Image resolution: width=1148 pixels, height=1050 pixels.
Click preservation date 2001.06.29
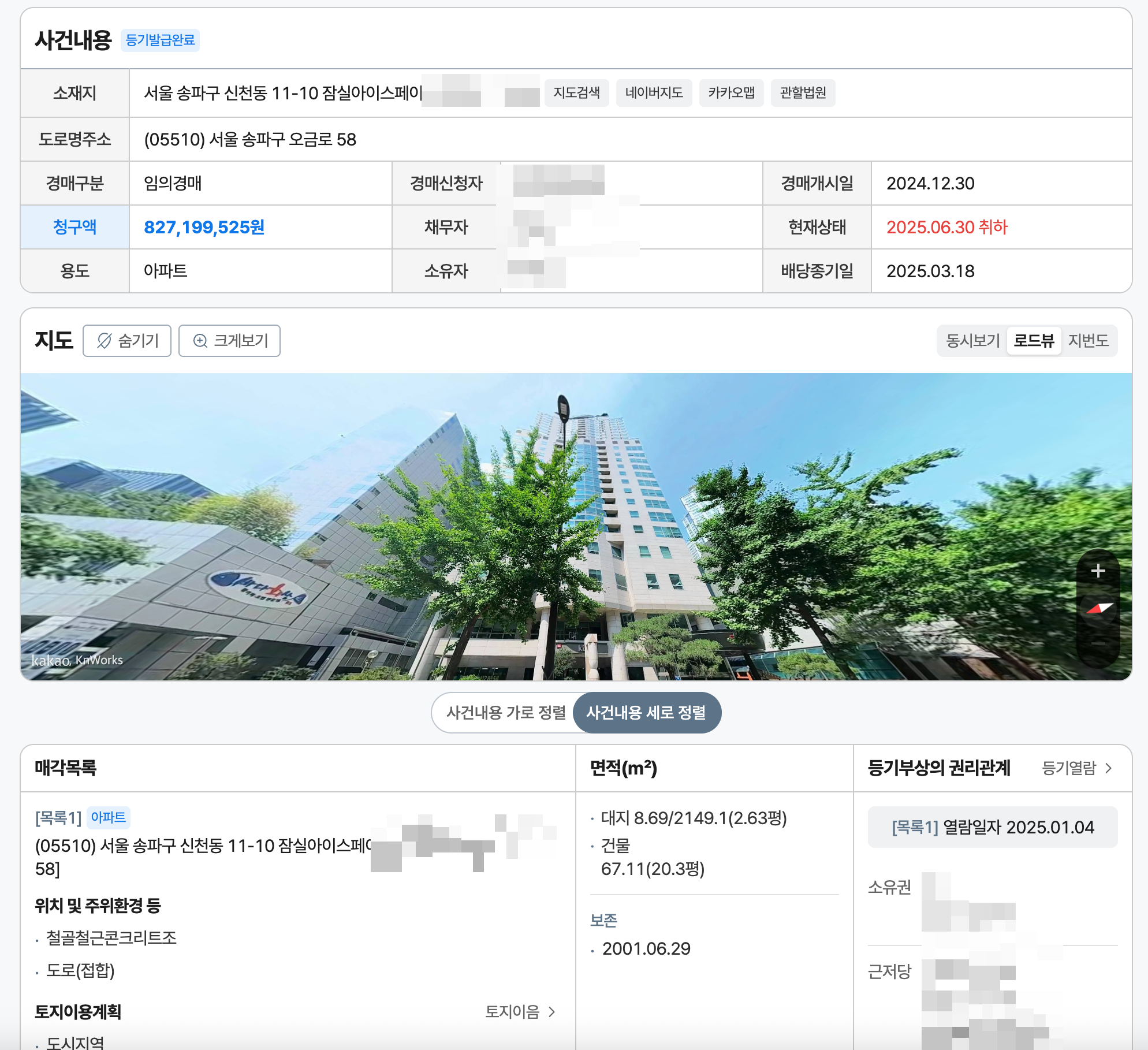(x=646, y=948)
